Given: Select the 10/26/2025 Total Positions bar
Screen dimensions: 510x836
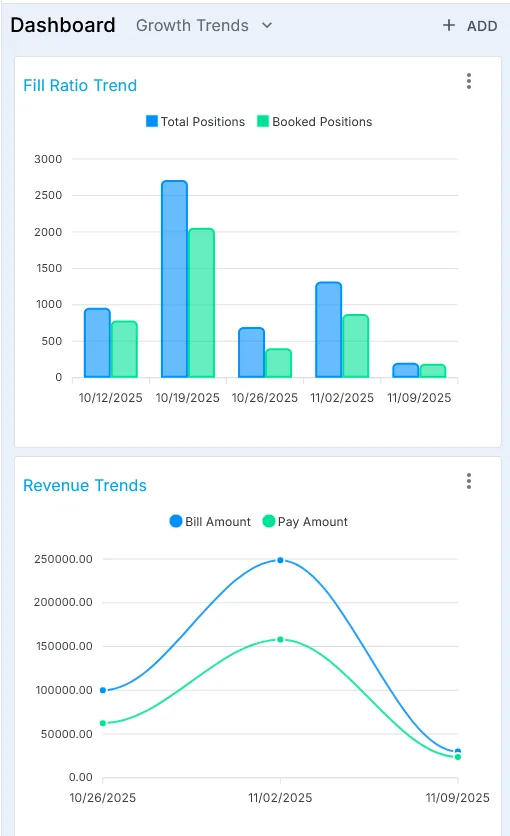Looking at the screenshot, I should [x=252, y=352].
